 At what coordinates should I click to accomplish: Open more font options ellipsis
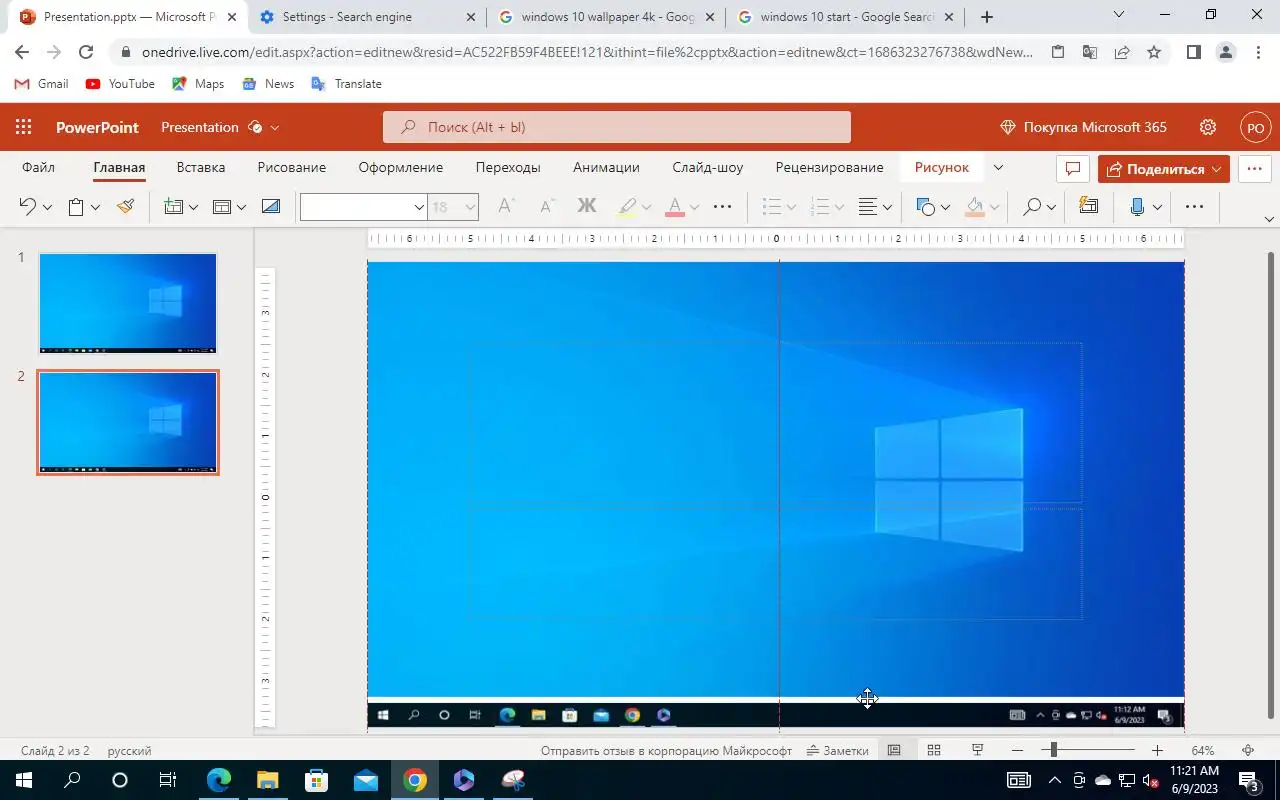click(722, 207)
